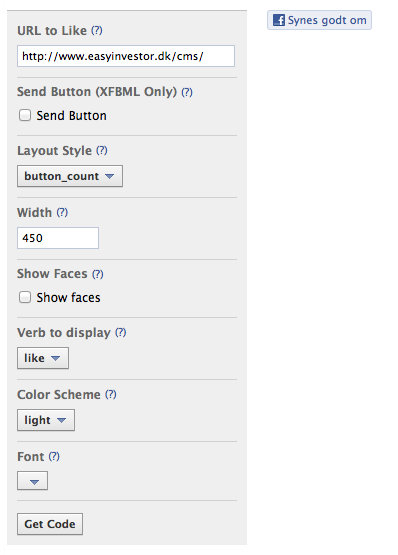Show help for the Width setting

tap(62, 212)
